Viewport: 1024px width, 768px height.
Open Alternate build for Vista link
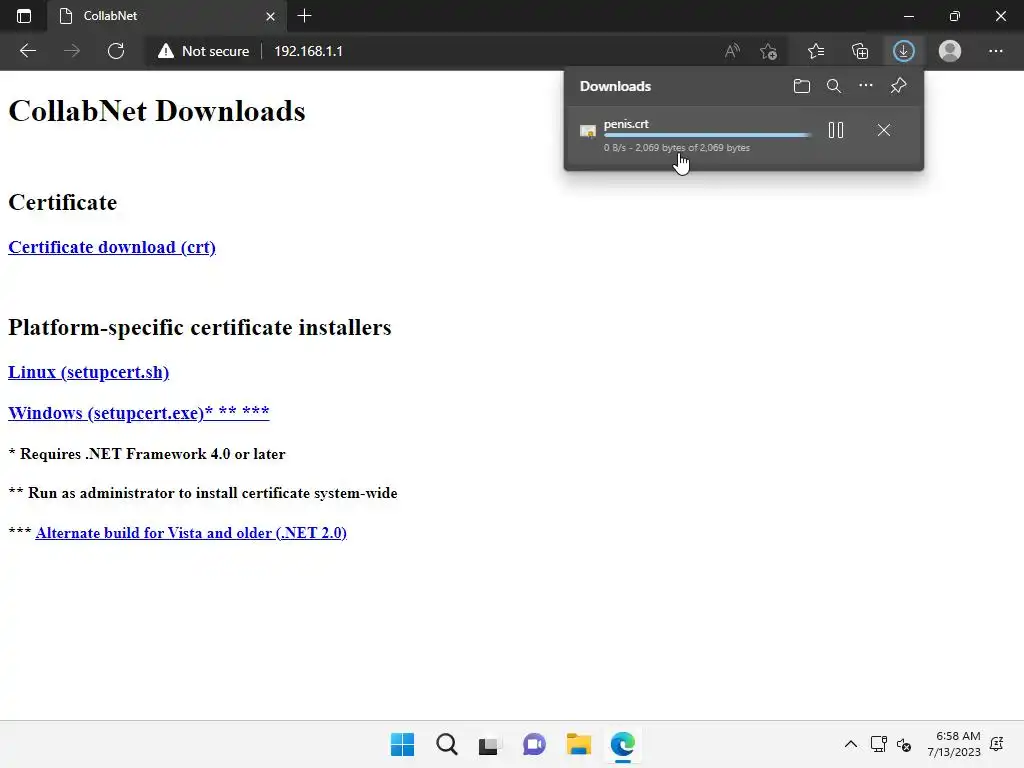coord(191,533)
